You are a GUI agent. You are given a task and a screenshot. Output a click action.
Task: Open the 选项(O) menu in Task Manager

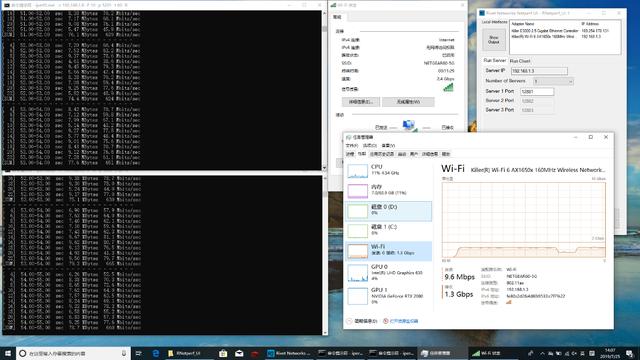[370, 145]
